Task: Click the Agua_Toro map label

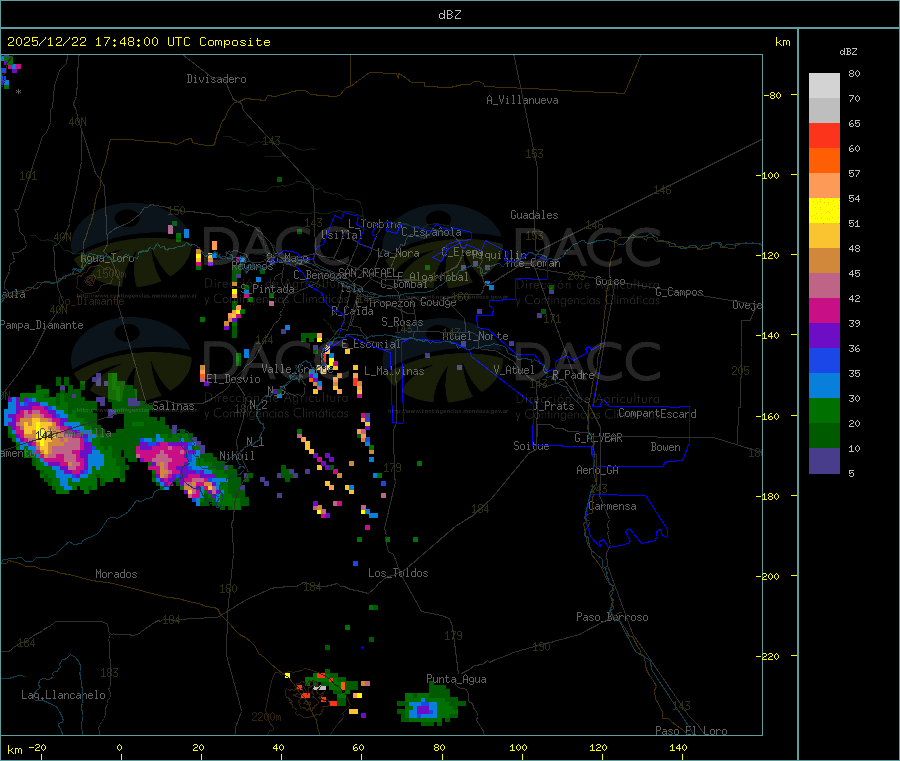Action: [x=107, y=258]
